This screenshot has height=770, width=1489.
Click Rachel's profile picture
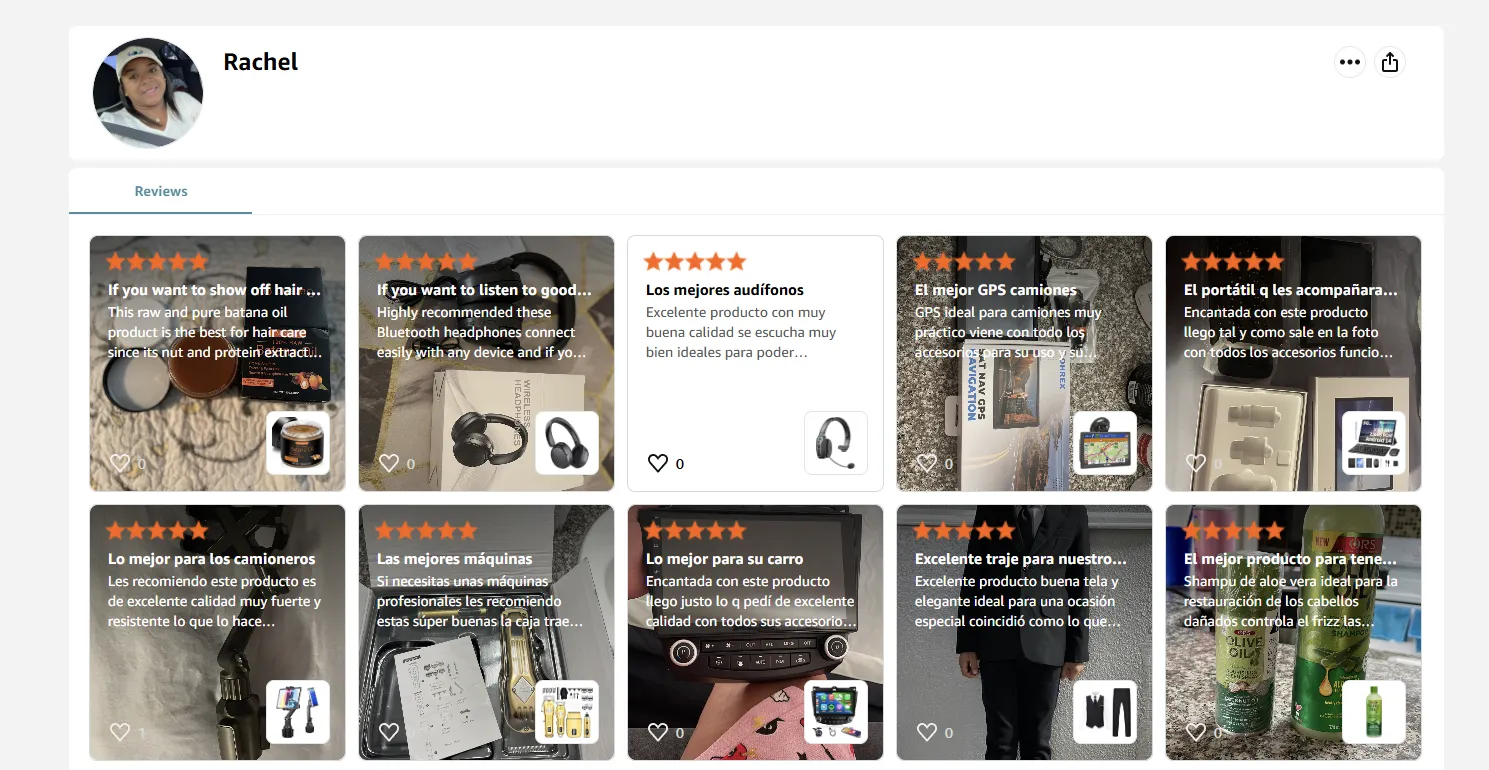click(x=148, y=93)
